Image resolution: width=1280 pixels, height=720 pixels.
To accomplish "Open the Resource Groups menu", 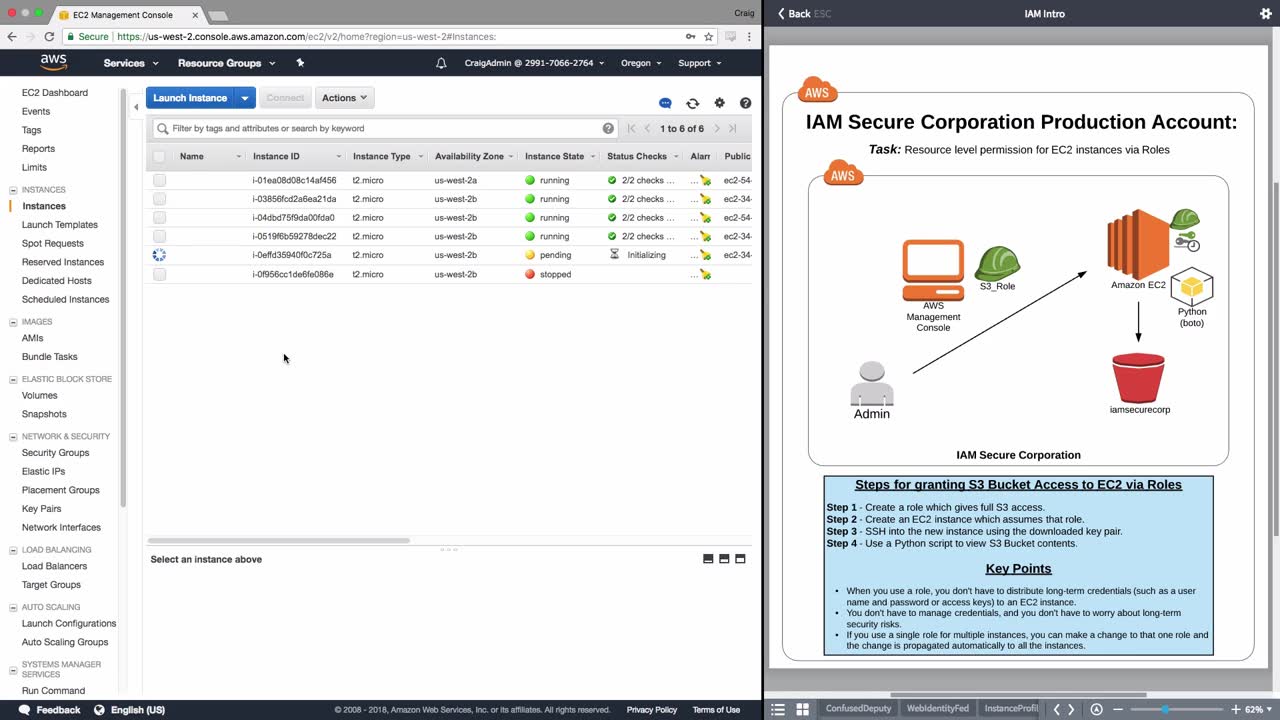I will tap(226, 63).
